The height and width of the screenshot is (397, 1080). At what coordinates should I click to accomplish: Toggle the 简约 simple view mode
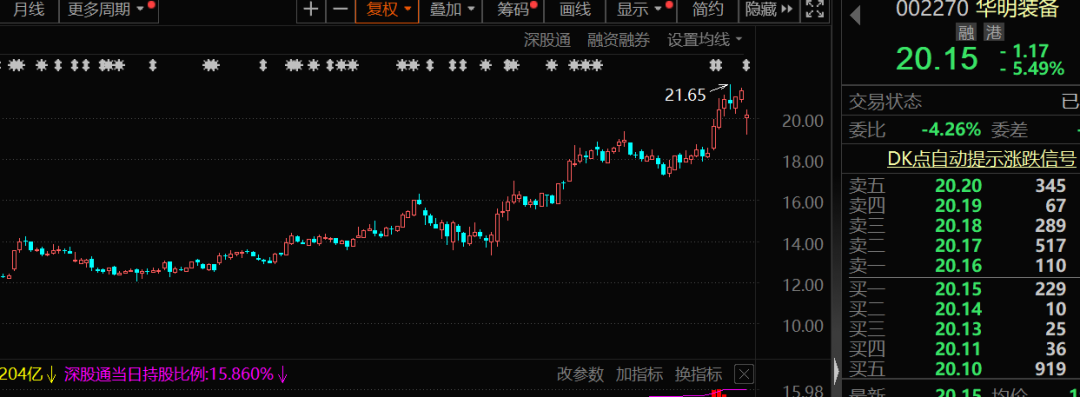click(x=707, y=10)
